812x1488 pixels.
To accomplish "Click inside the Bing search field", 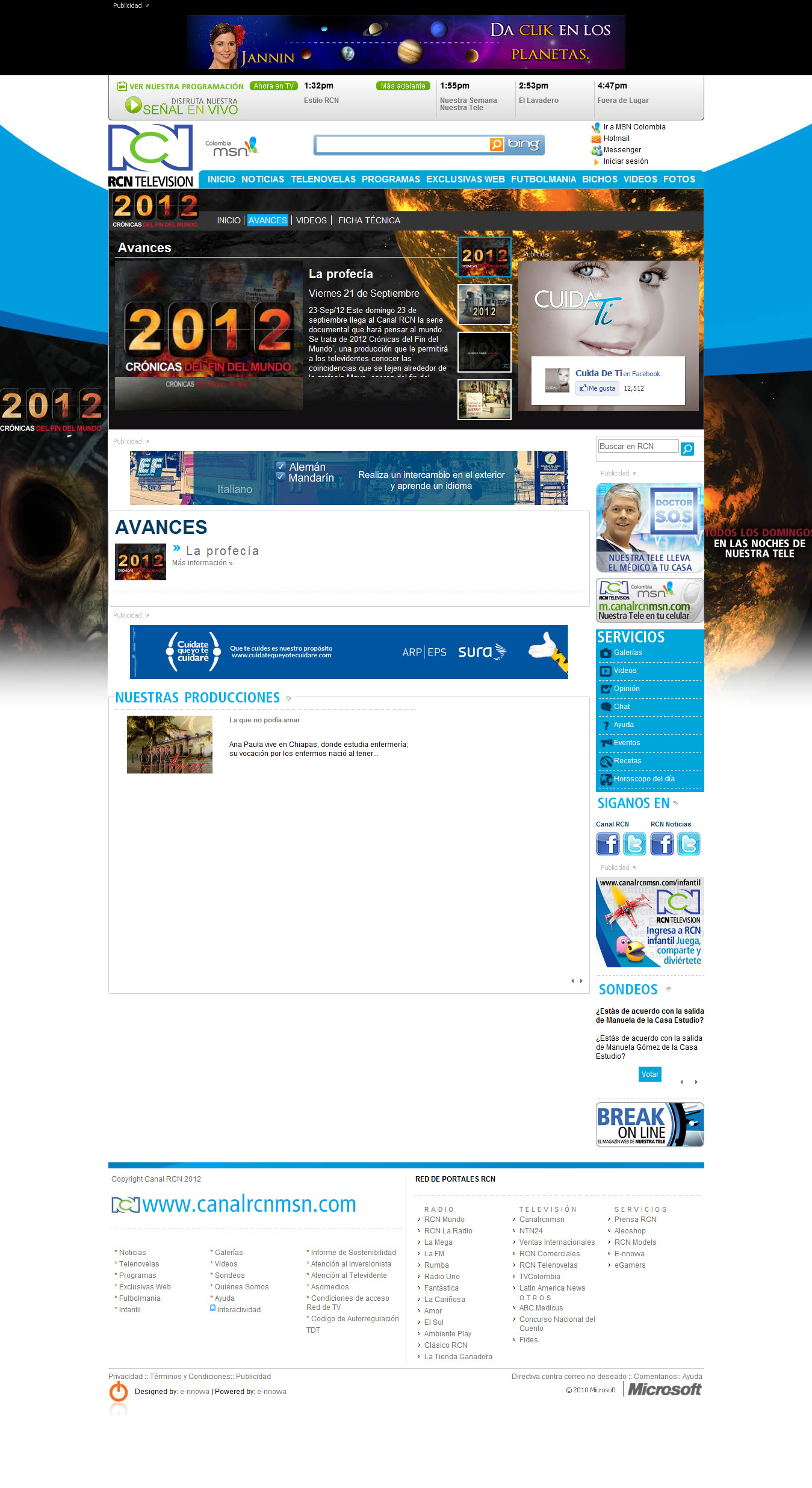I will point(403,144).
